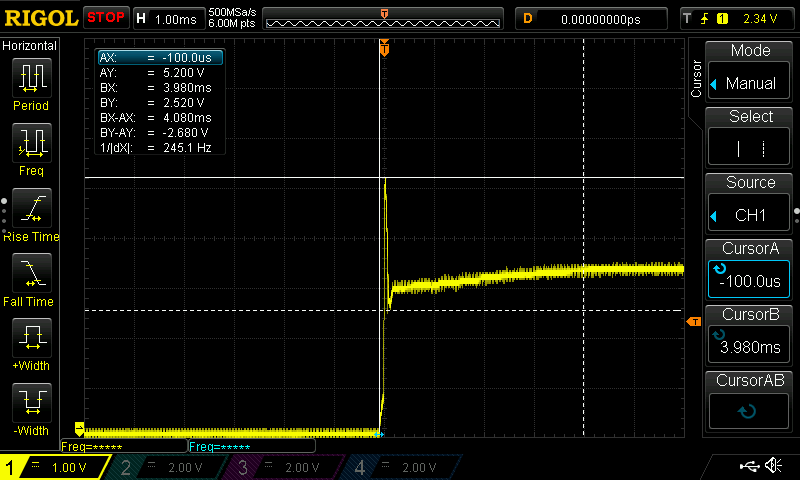Click the Cursor menu side tab
Viewport: 800px width, 480px height.
pyautogui.click(x=696, y=79)
